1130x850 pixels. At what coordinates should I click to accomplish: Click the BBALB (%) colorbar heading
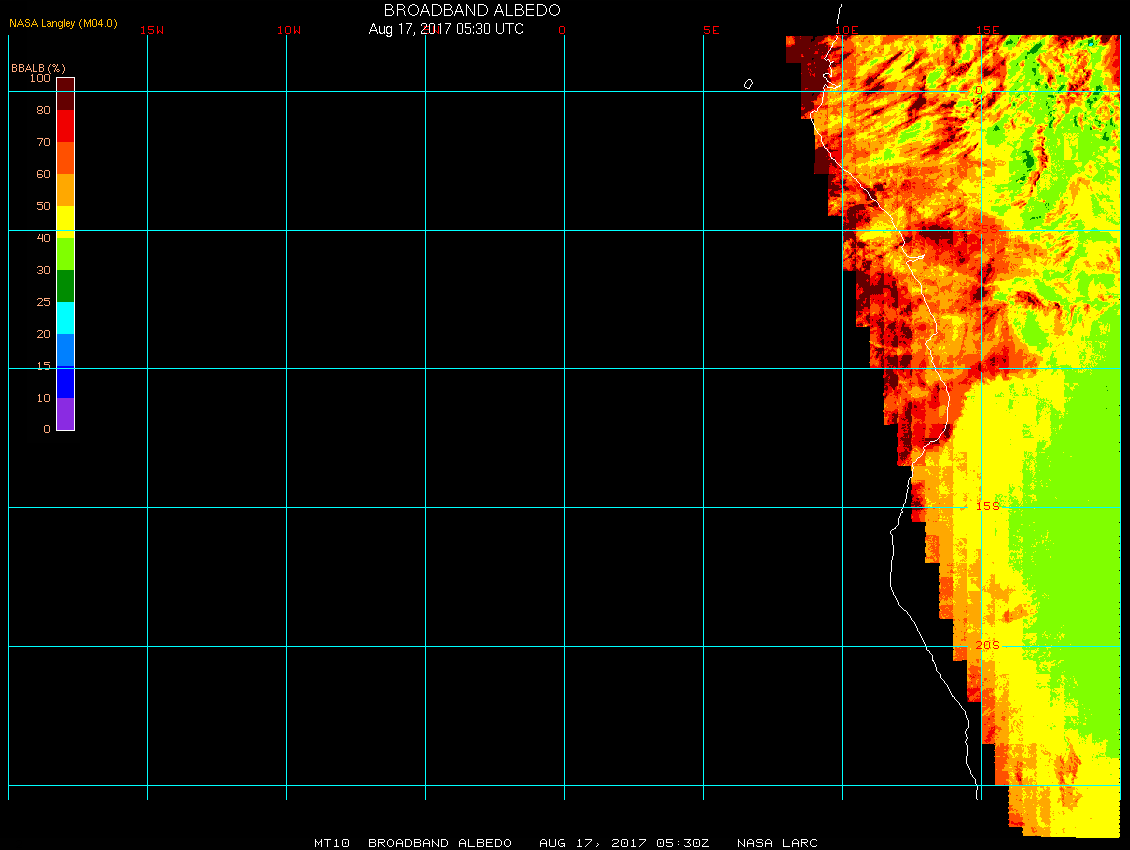click(x=38, y=67)
